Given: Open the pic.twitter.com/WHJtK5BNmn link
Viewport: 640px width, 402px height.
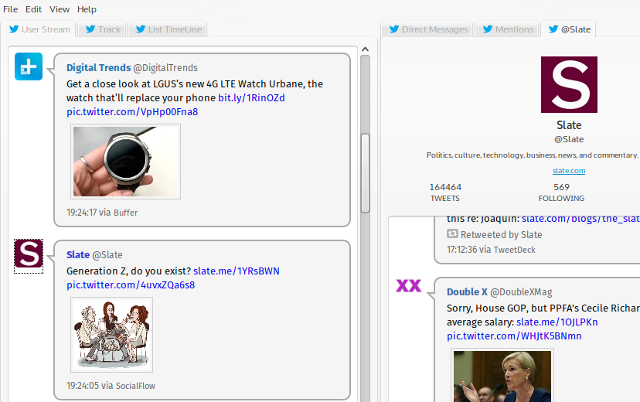Looking at the screenshot, I should [x=514, y=336].
